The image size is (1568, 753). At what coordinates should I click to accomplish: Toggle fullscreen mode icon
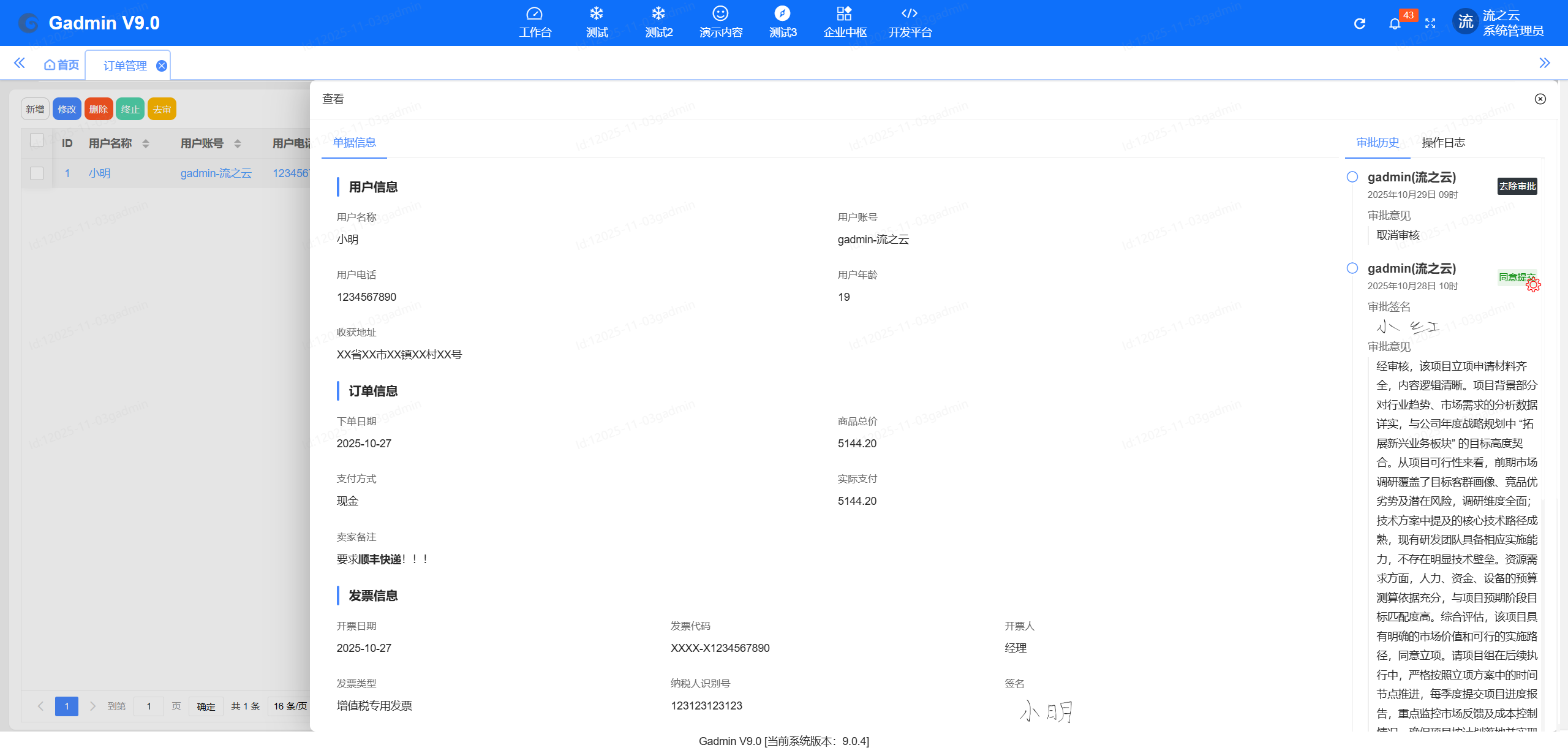click(1431, 23)
